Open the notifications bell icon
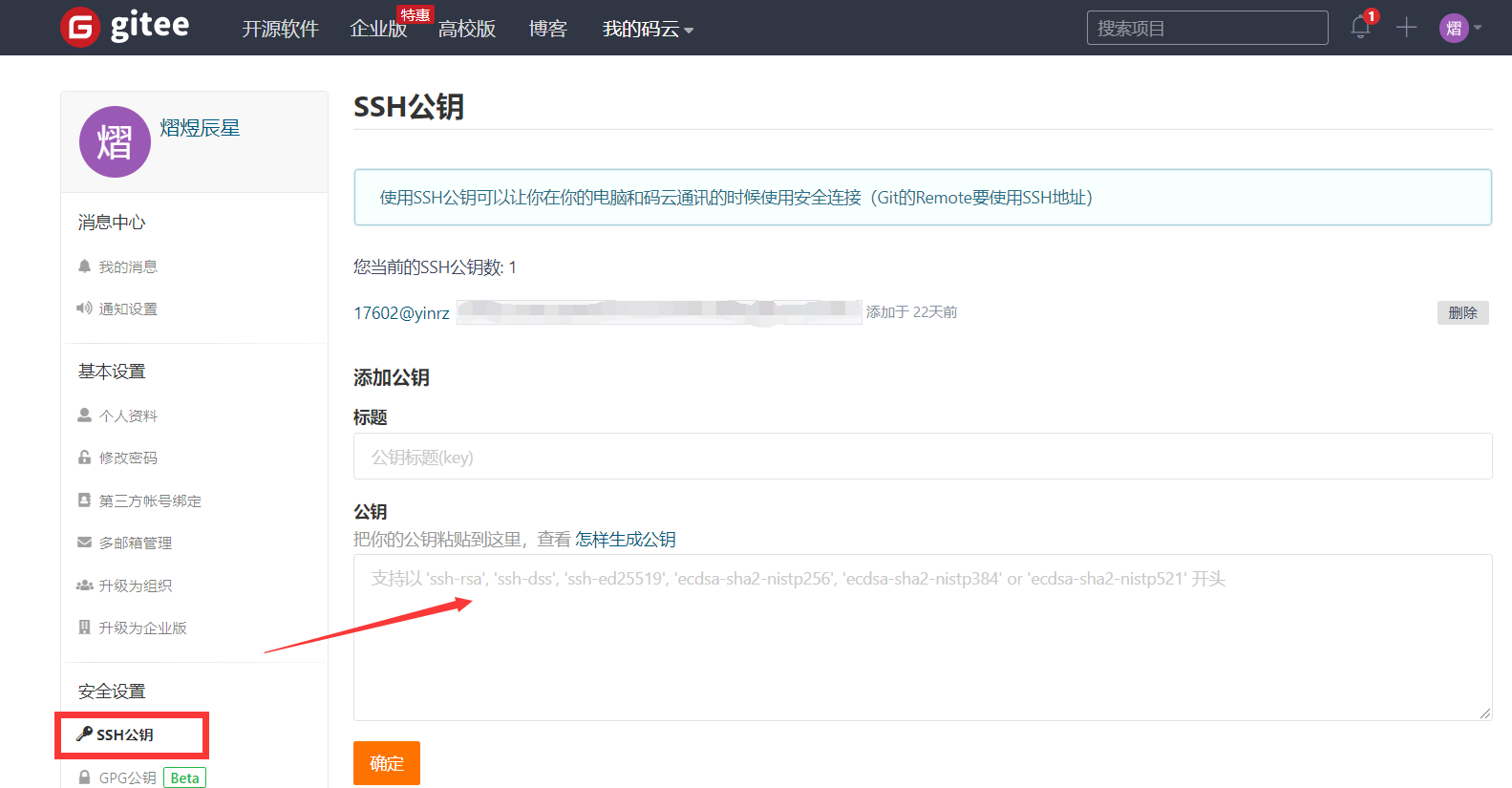The width and height of the screenshot is (1512, 788). [1361, 28]
